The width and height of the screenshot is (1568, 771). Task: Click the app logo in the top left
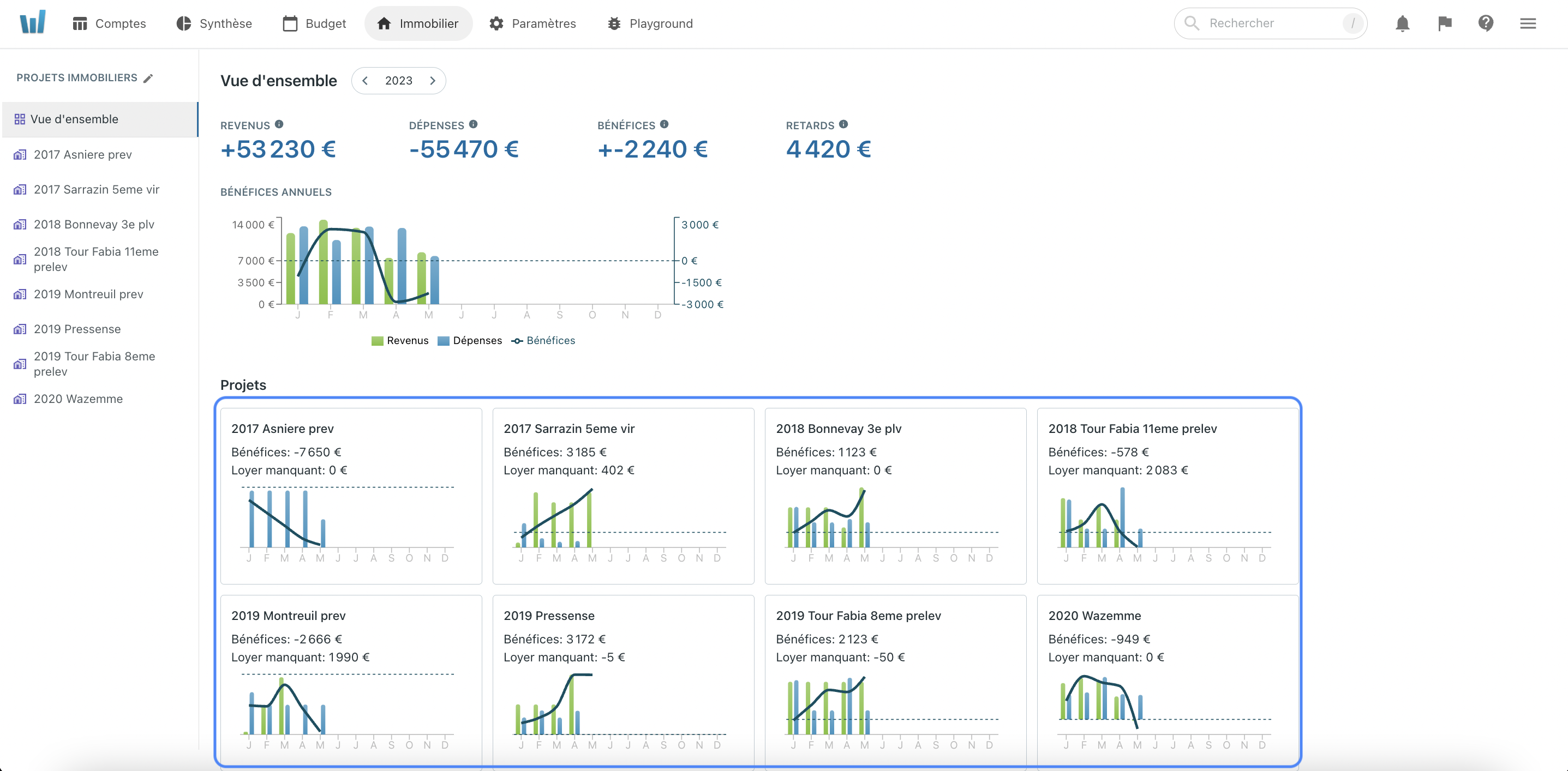tap(32, 22)
